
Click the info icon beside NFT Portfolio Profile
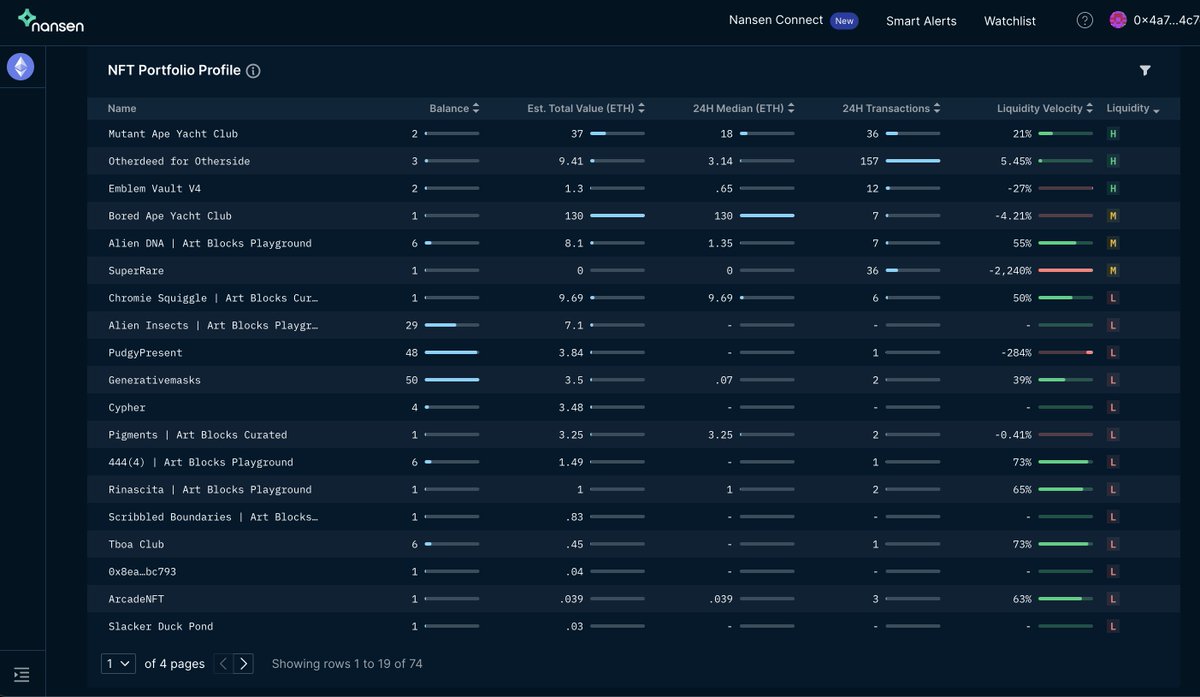coord(253,71)
